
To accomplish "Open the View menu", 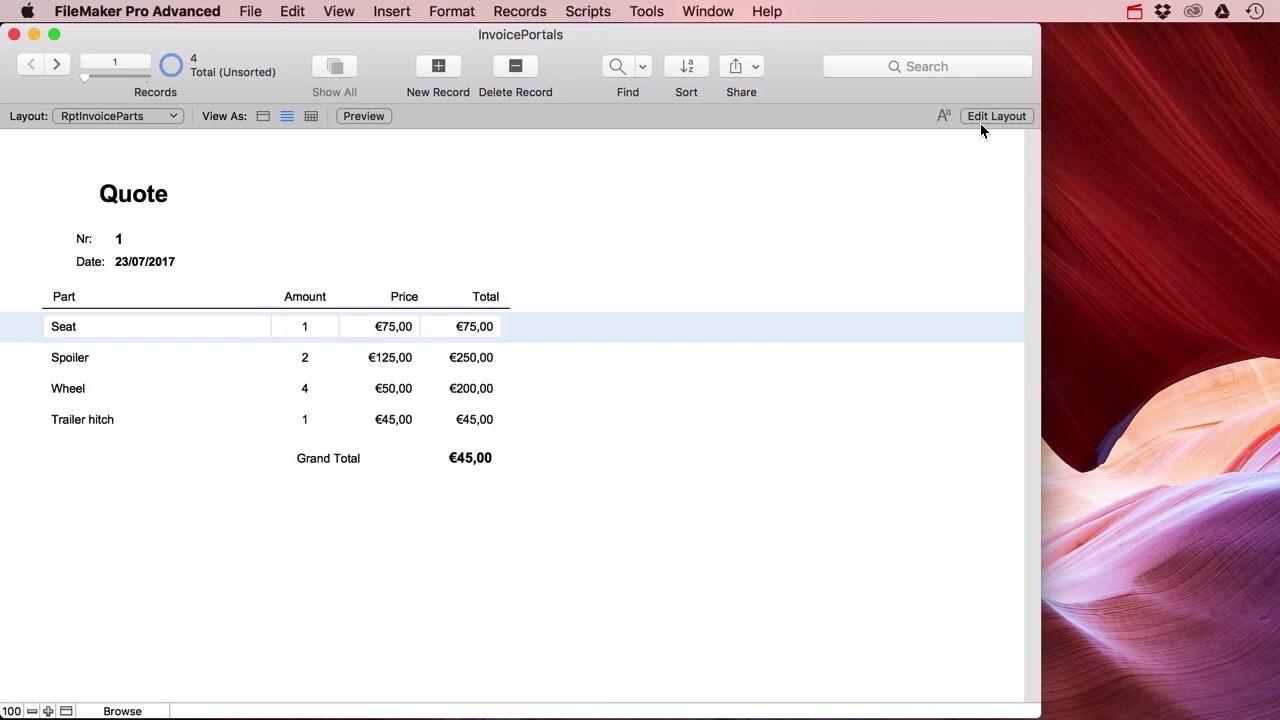I will tap(339, 11).
